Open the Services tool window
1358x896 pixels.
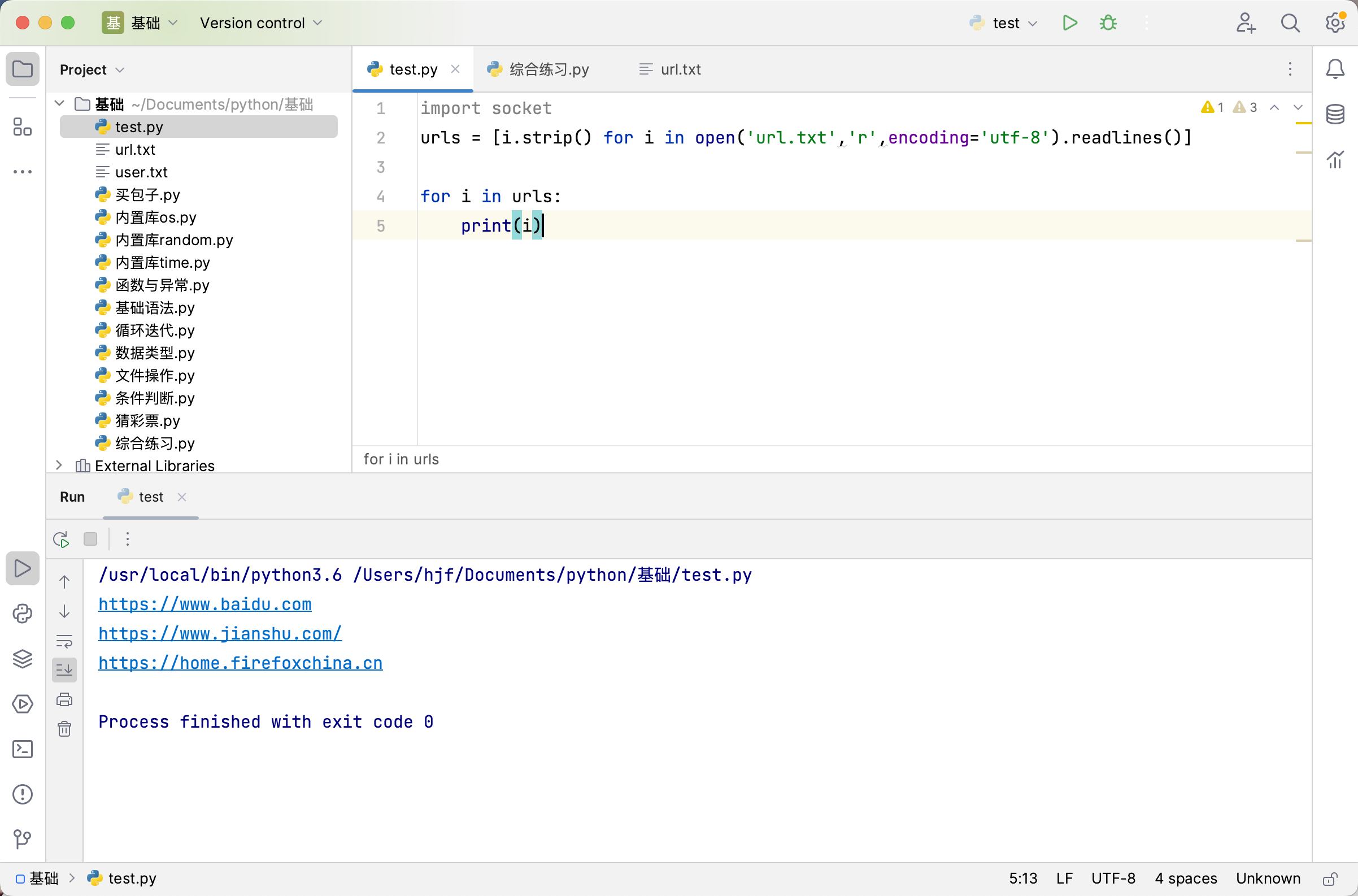pos(22,703)
